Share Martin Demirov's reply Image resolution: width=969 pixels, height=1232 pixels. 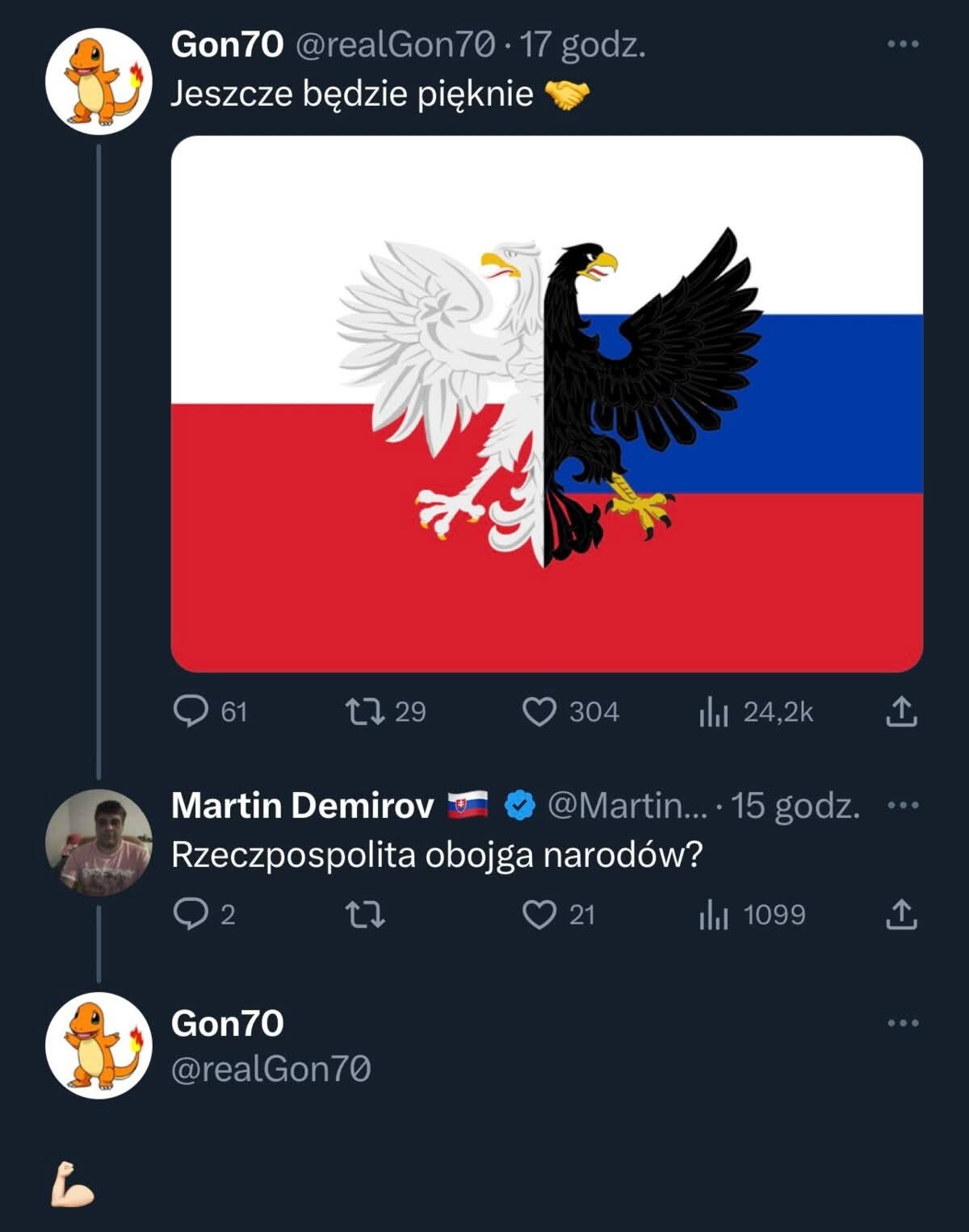(x=901, y=914)
